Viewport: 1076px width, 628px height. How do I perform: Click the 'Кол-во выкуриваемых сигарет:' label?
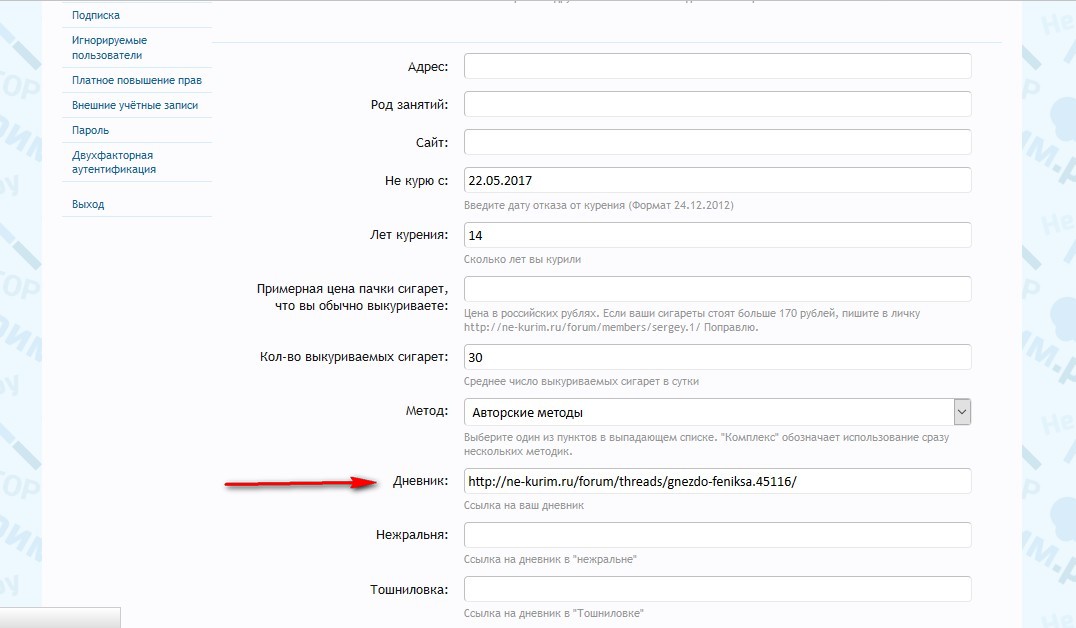pyautogui.click(x=354, y=357)
